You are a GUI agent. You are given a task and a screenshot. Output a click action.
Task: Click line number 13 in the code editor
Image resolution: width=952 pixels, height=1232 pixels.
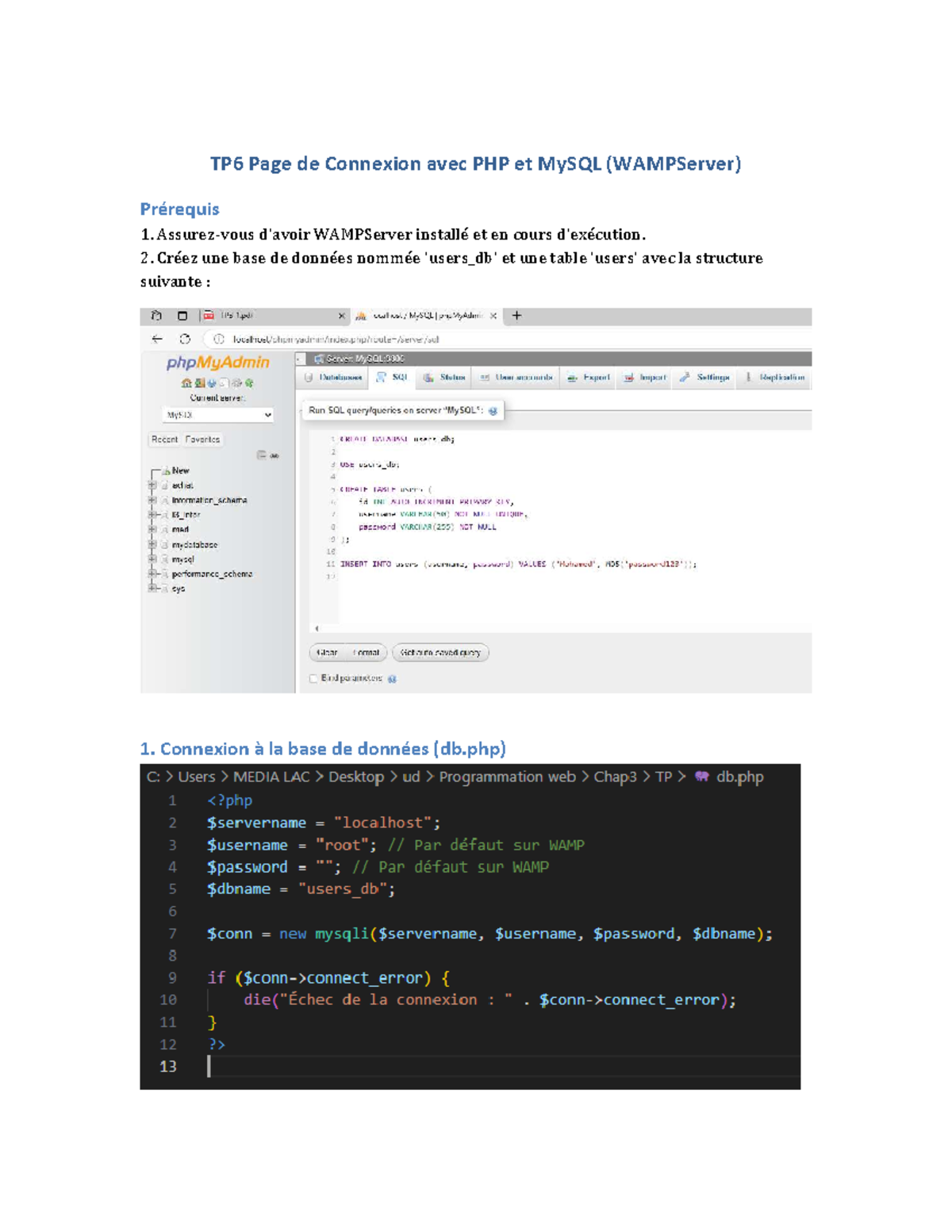click(168, 1067)
